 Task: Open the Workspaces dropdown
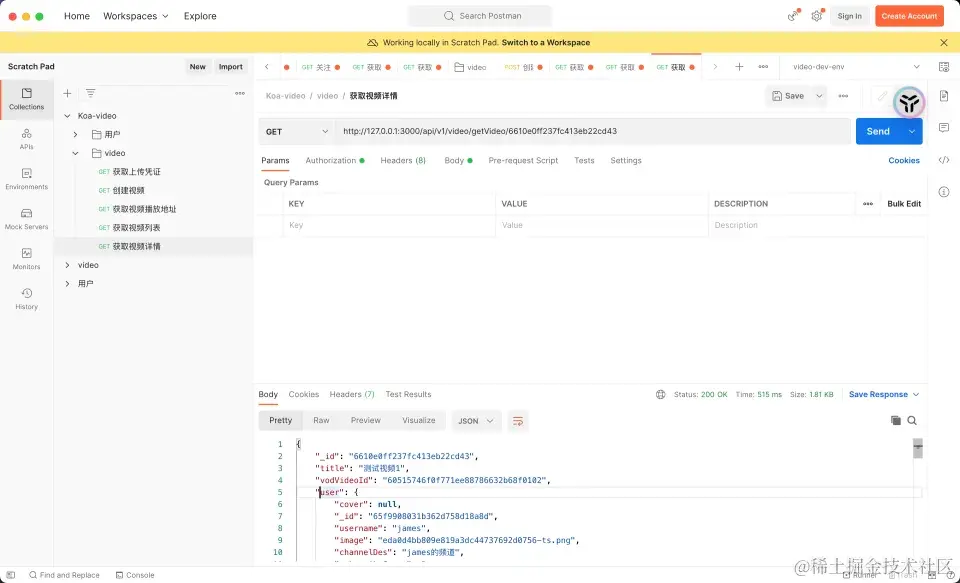135,16
